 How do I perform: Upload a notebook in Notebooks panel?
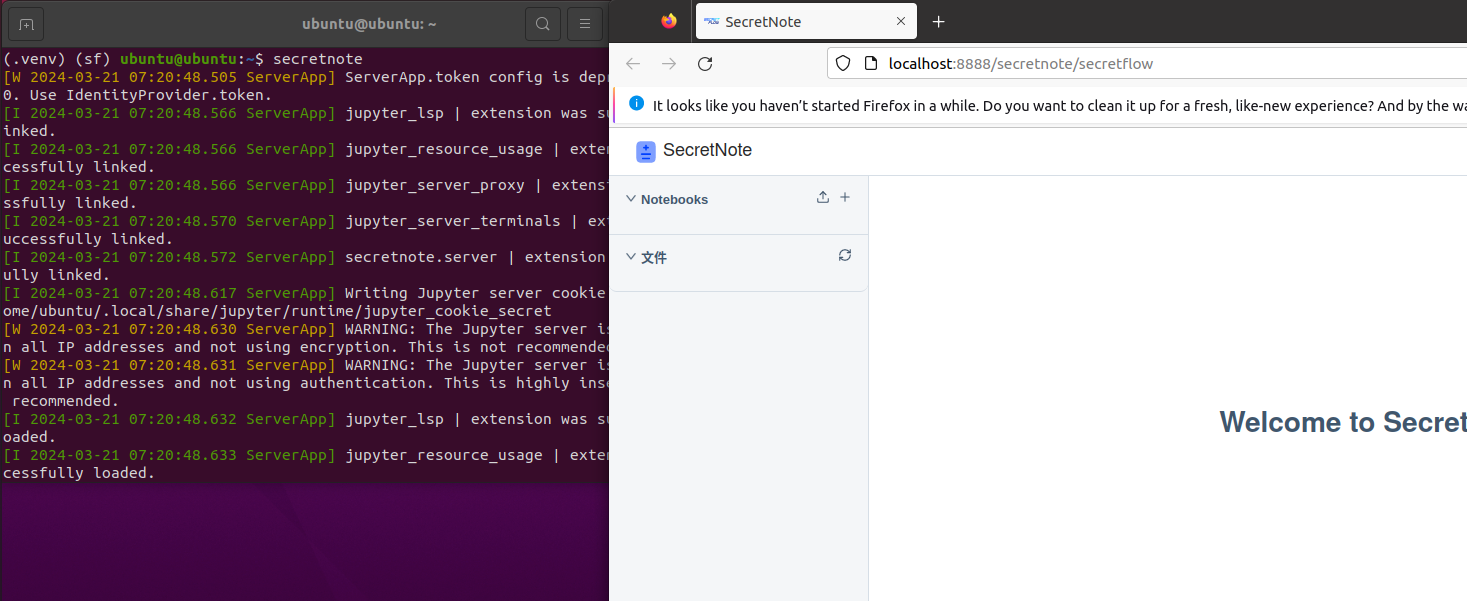[x=823, y=198]
